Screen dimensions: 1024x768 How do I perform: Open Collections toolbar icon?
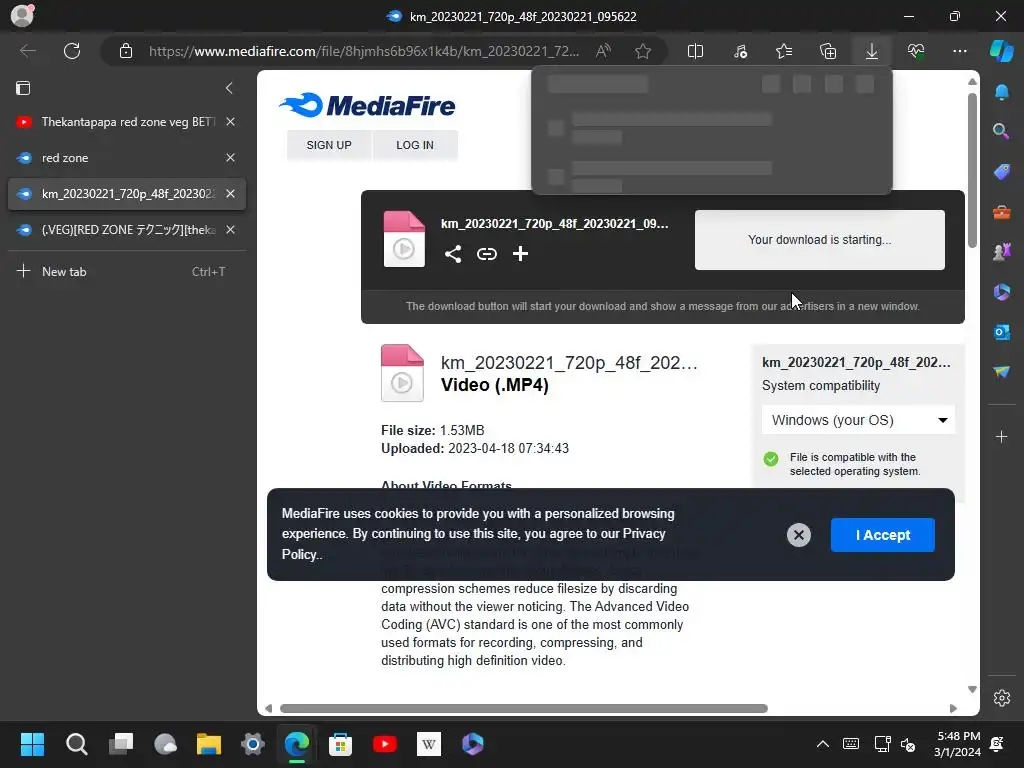click(x=827, y=51)
